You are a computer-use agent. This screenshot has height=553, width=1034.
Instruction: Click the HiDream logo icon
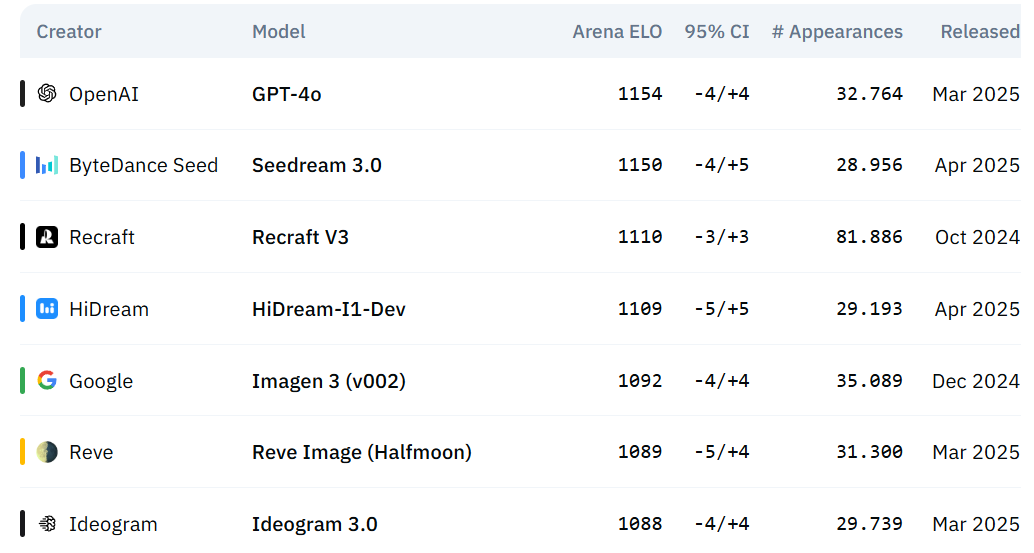pyautogui.click(x=47, y=309)
